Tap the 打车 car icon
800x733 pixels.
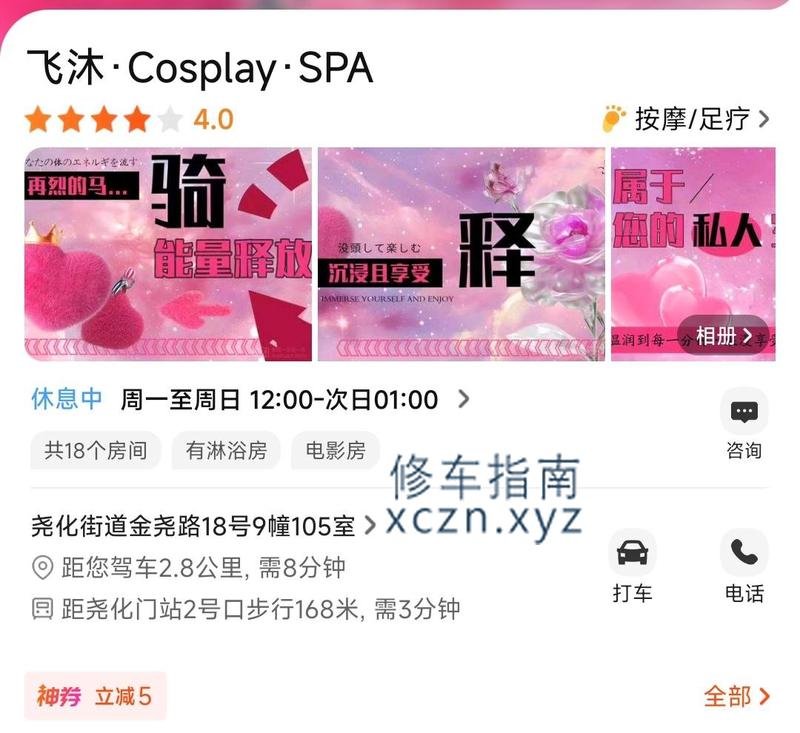632,552
